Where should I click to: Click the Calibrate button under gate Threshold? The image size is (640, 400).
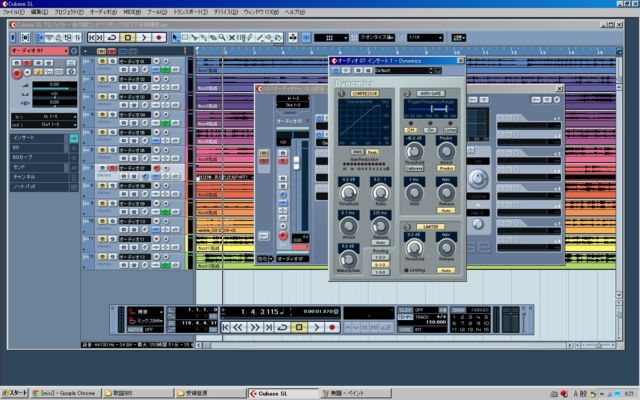[415, 168]
